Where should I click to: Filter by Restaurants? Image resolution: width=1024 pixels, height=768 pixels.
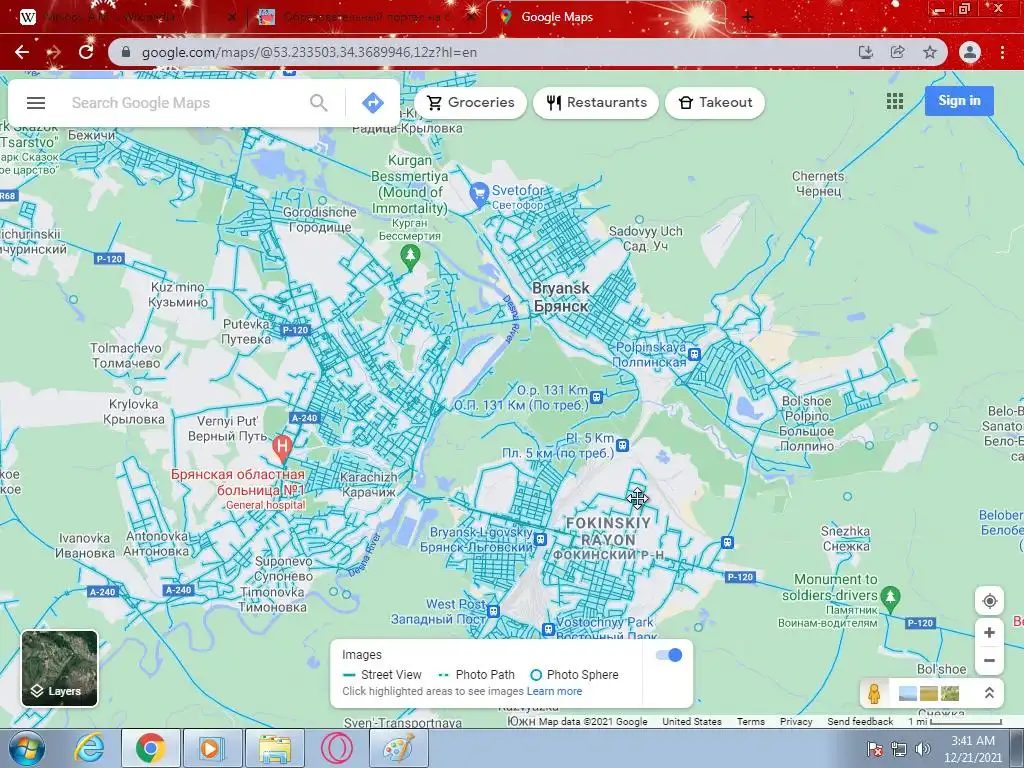[596, 103]
